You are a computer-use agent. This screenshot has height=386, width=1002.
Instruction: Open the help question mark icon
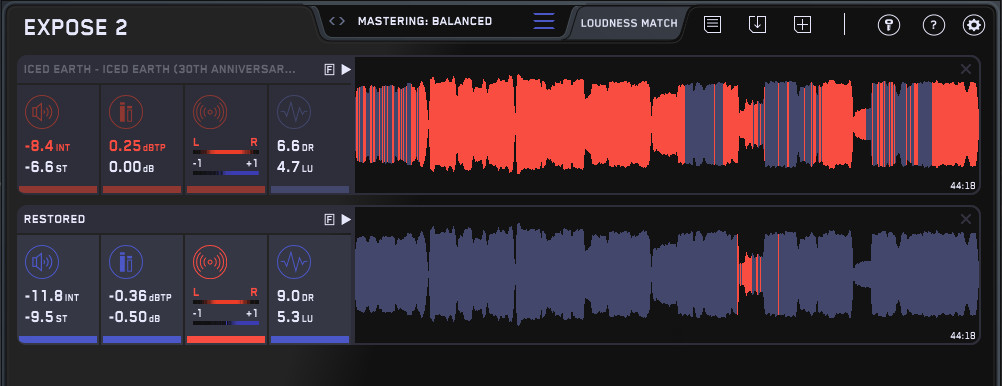pyautogui.click(x=934, y=26)
